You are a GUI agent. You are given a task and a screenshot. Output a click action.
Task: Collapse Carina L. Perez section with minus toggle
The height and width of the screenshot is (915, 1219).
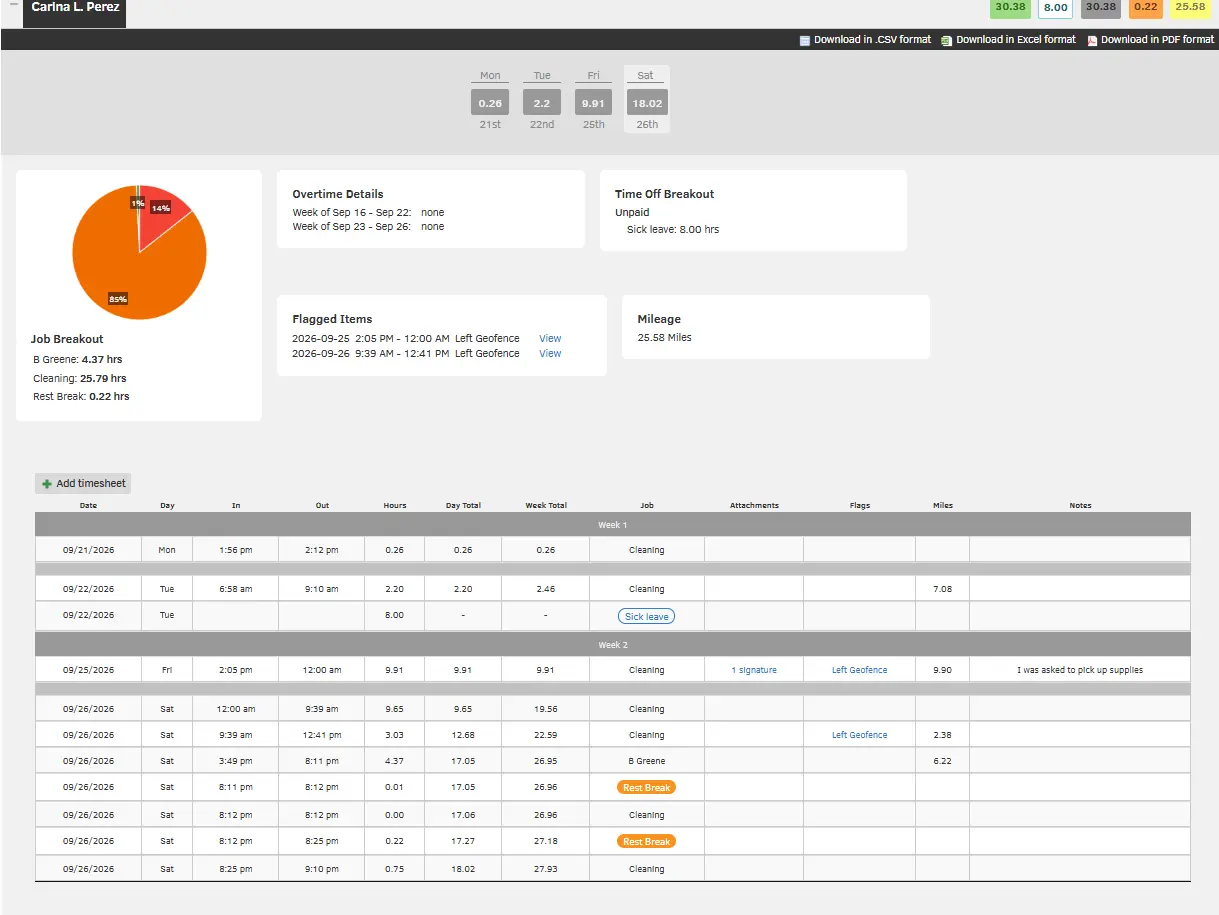click(x=14, y=5)
